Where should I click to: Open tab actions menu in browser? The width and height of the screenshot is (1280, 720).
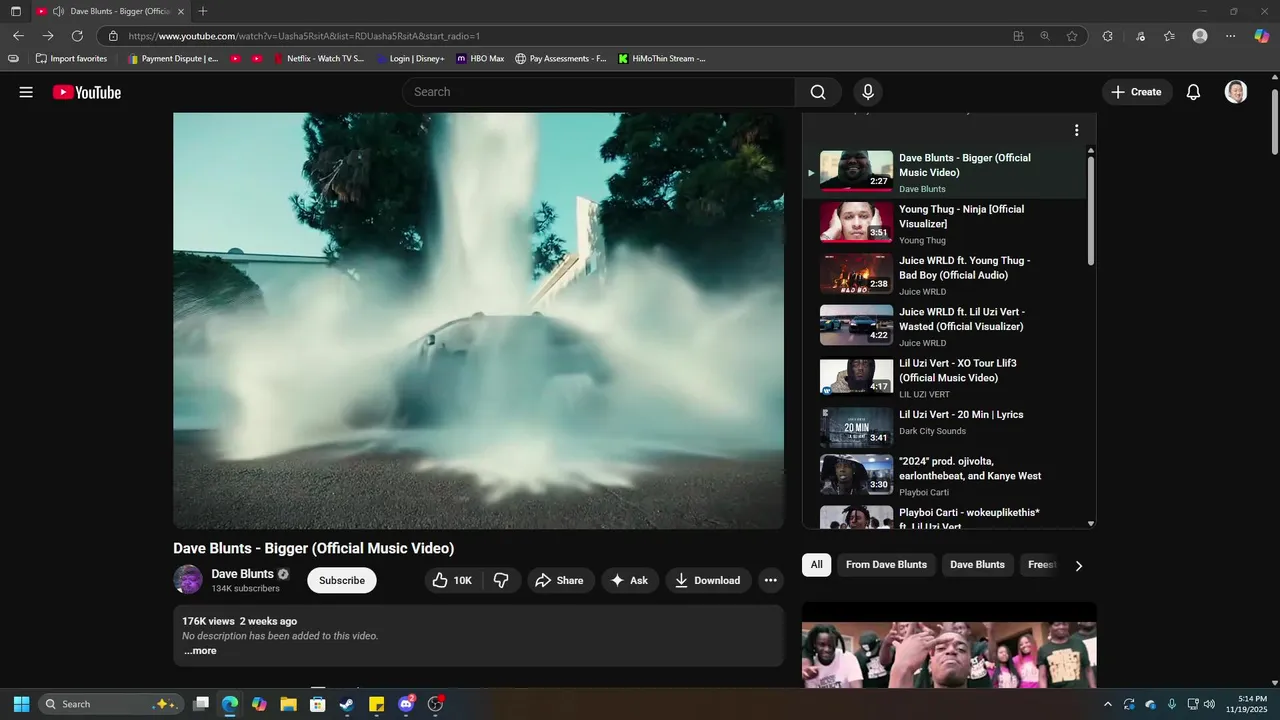click(x=15, y=11)
